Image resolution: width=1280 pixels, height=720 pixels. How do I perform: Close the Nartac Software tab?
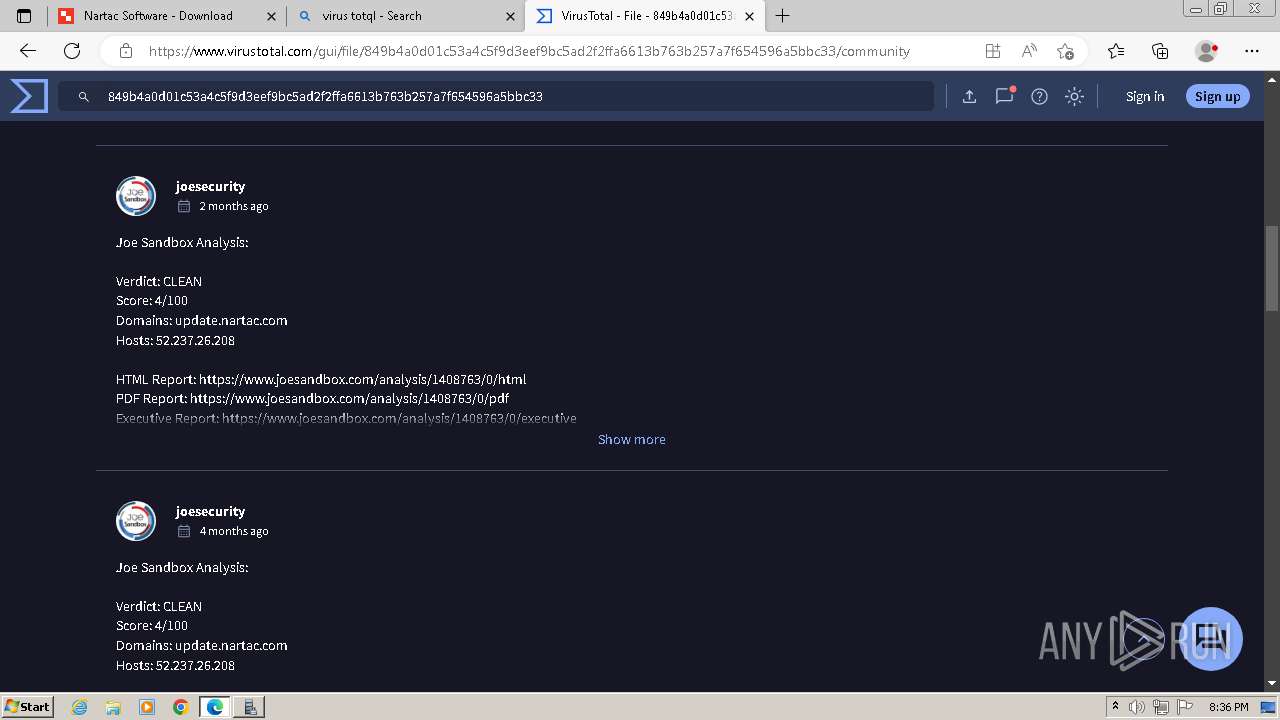pos(271,16)
